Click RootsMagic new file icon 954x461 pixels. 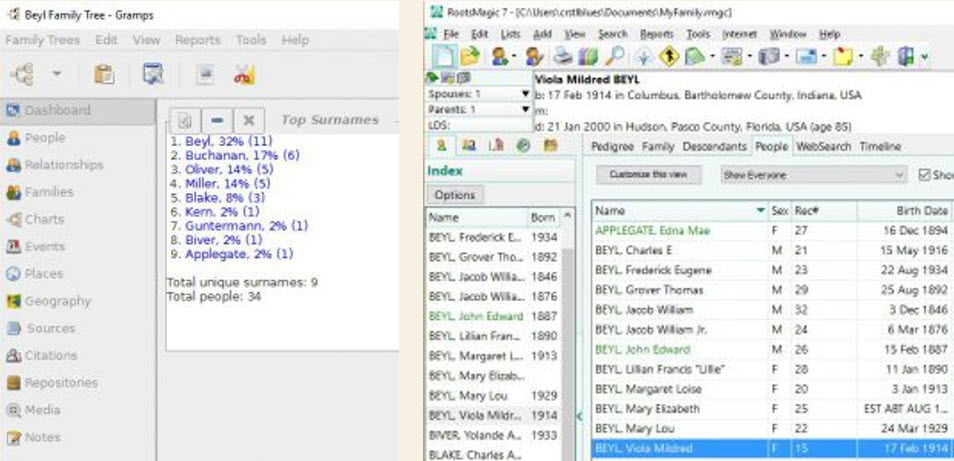444,57
